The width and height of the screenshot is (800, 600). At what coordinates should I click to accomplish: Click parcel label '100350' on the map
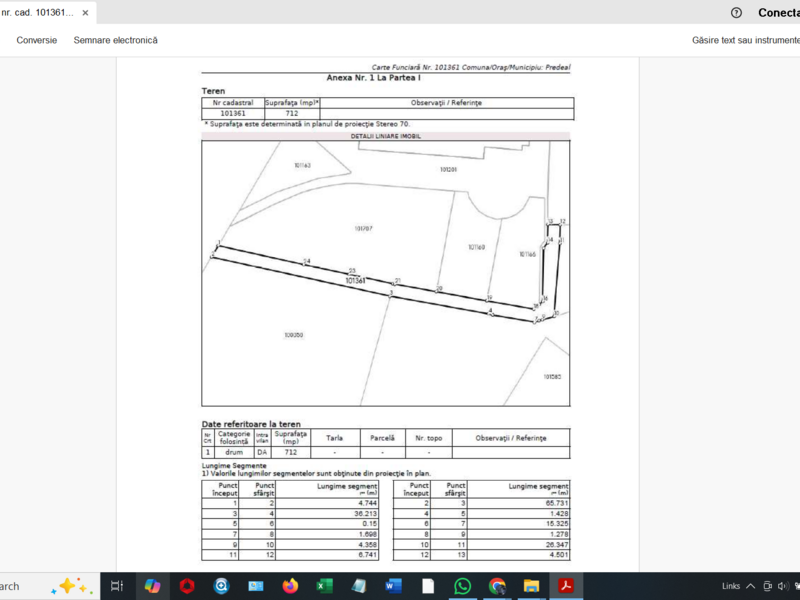pyautogui.click(x=293, y=335)
